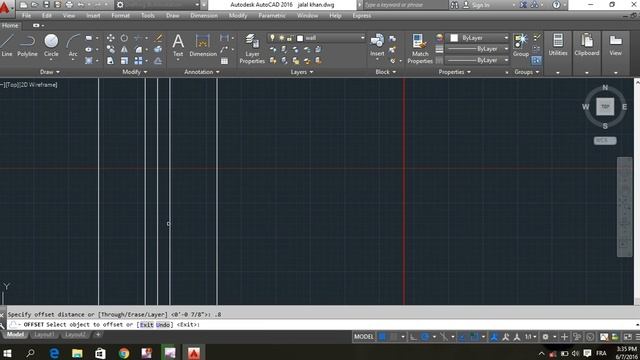This screenshot has height=360, width=640.
Task: Click the TOP face of ViewCube
Action: coord(605,107)
